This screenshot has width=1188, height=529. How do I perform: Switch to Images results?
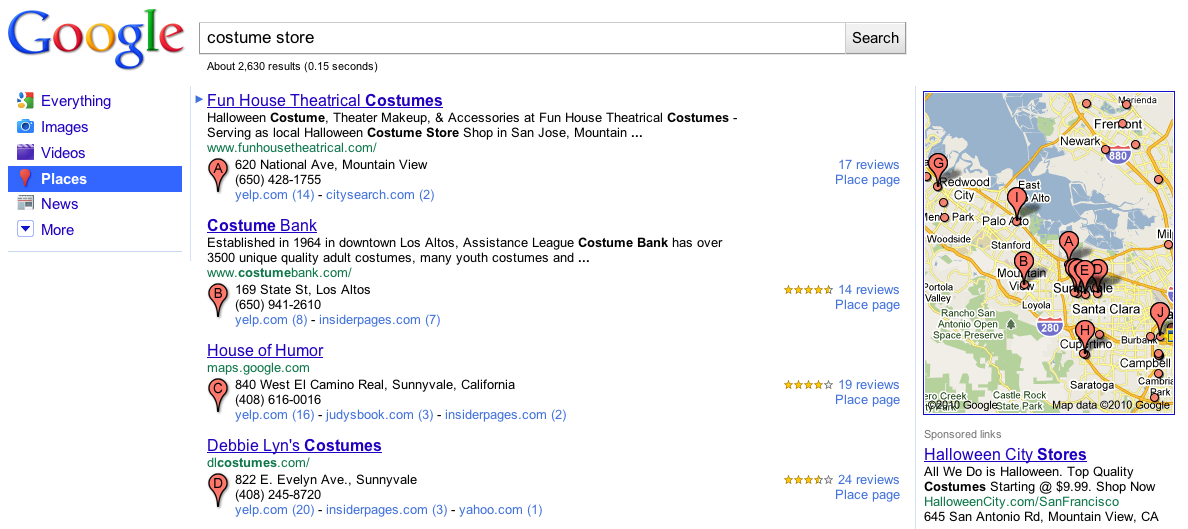coord(64,127)
